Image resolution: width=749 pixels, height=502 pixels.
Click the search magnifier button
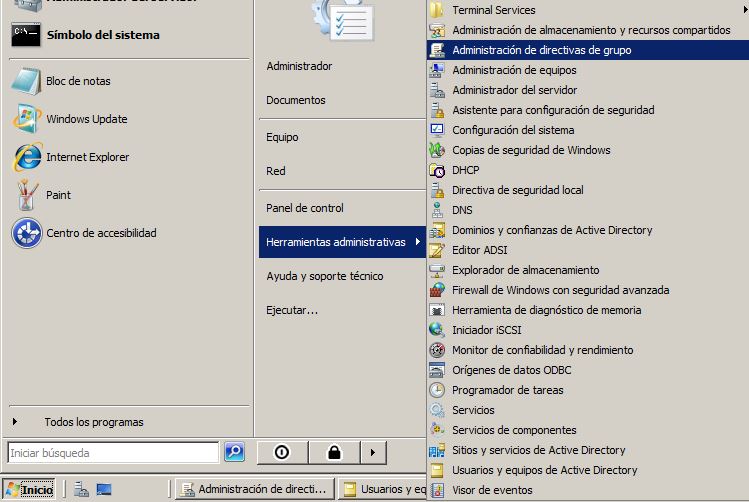click(x=235, y=452)
